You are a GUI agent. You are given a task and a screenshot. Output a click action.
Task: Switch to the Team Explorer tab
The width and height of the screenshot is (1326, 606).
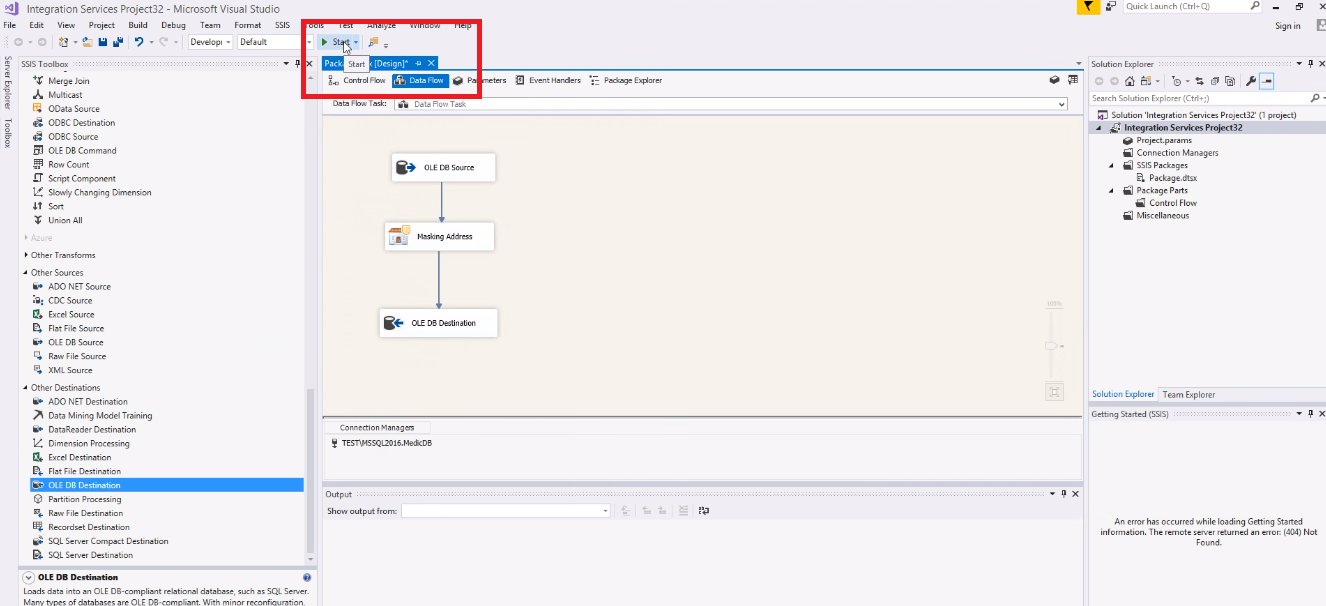[x=1189, y=394]
